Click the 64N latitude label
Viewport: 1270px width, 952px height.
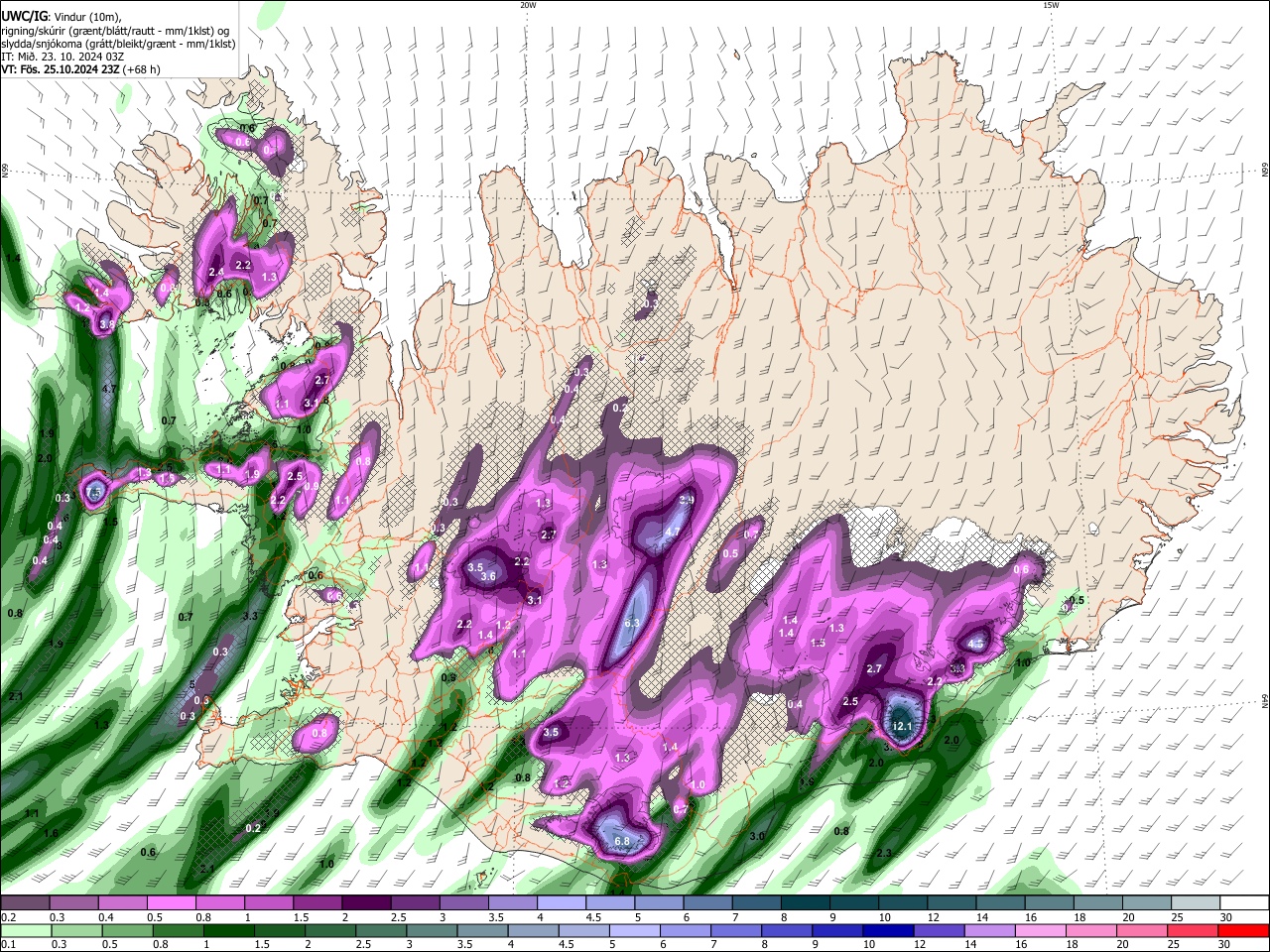point(1265,700)
